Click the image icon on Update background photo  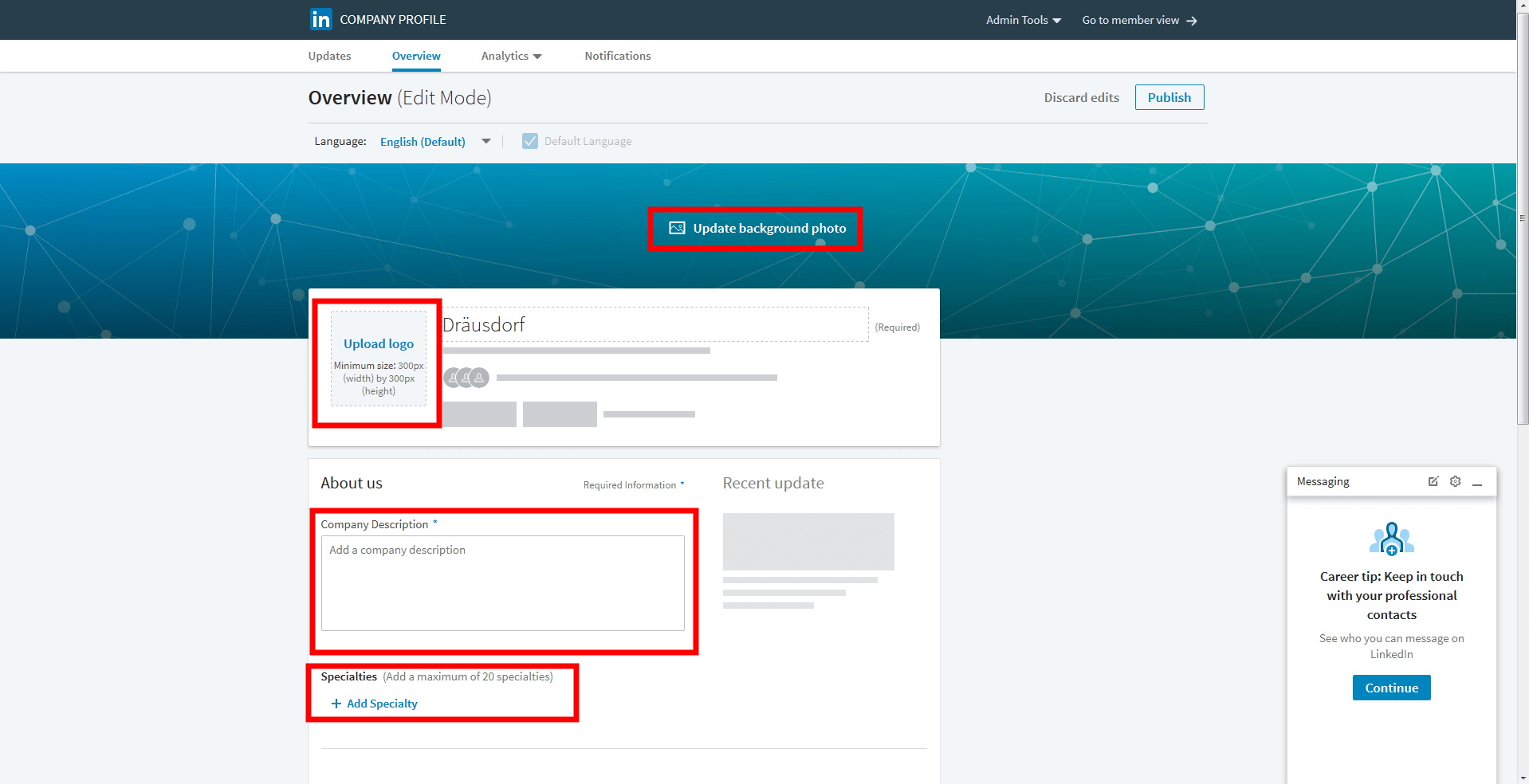[677, 229]
